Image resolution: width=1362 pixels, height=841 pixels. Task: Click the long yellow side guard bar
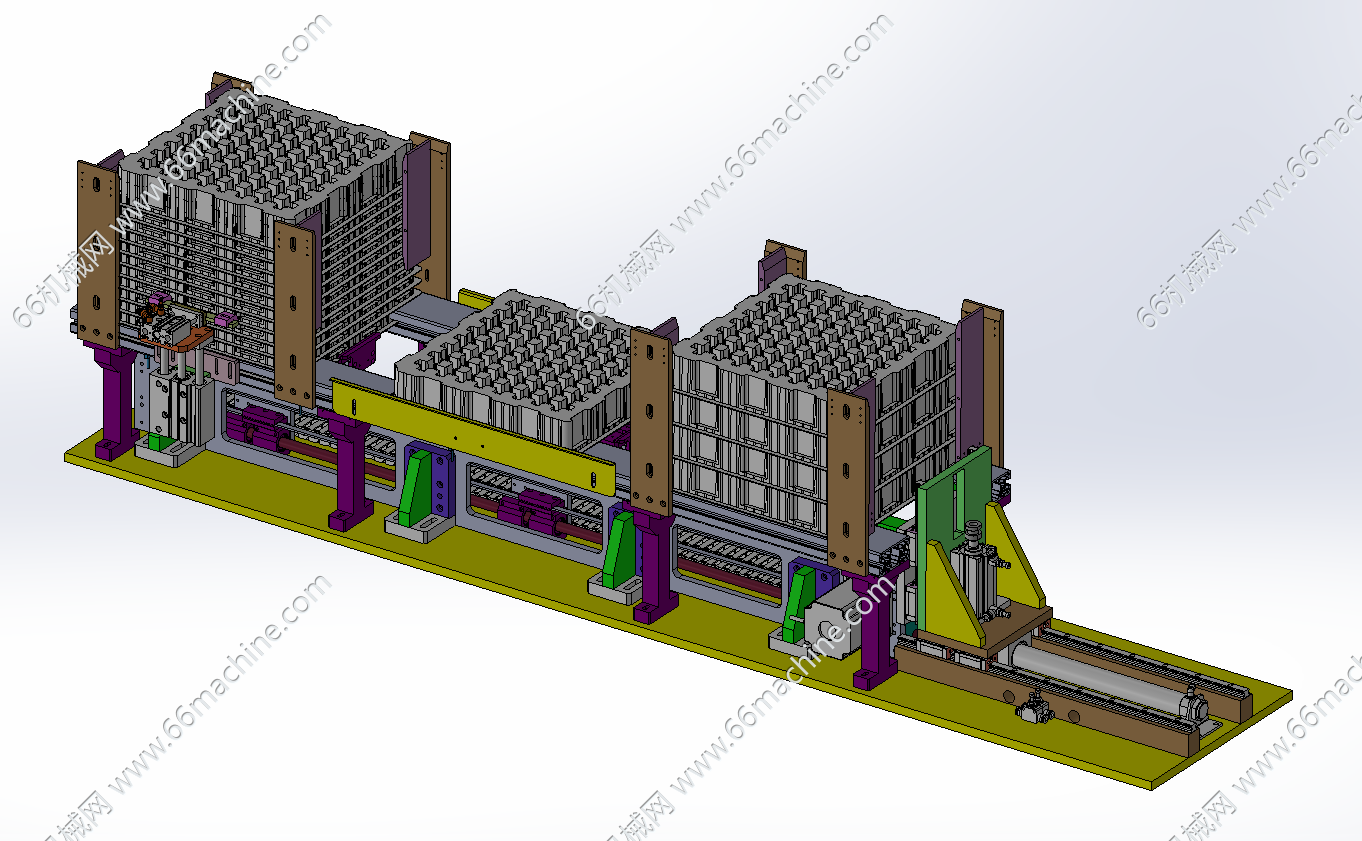[470, 432]
